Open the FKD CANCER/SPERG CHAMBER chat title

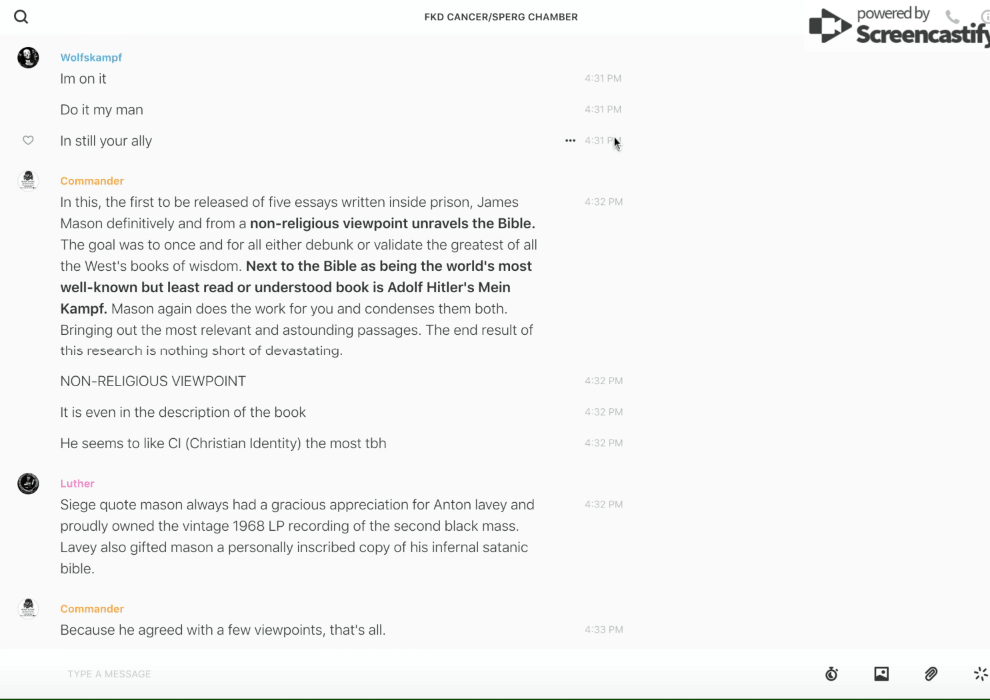501,17
